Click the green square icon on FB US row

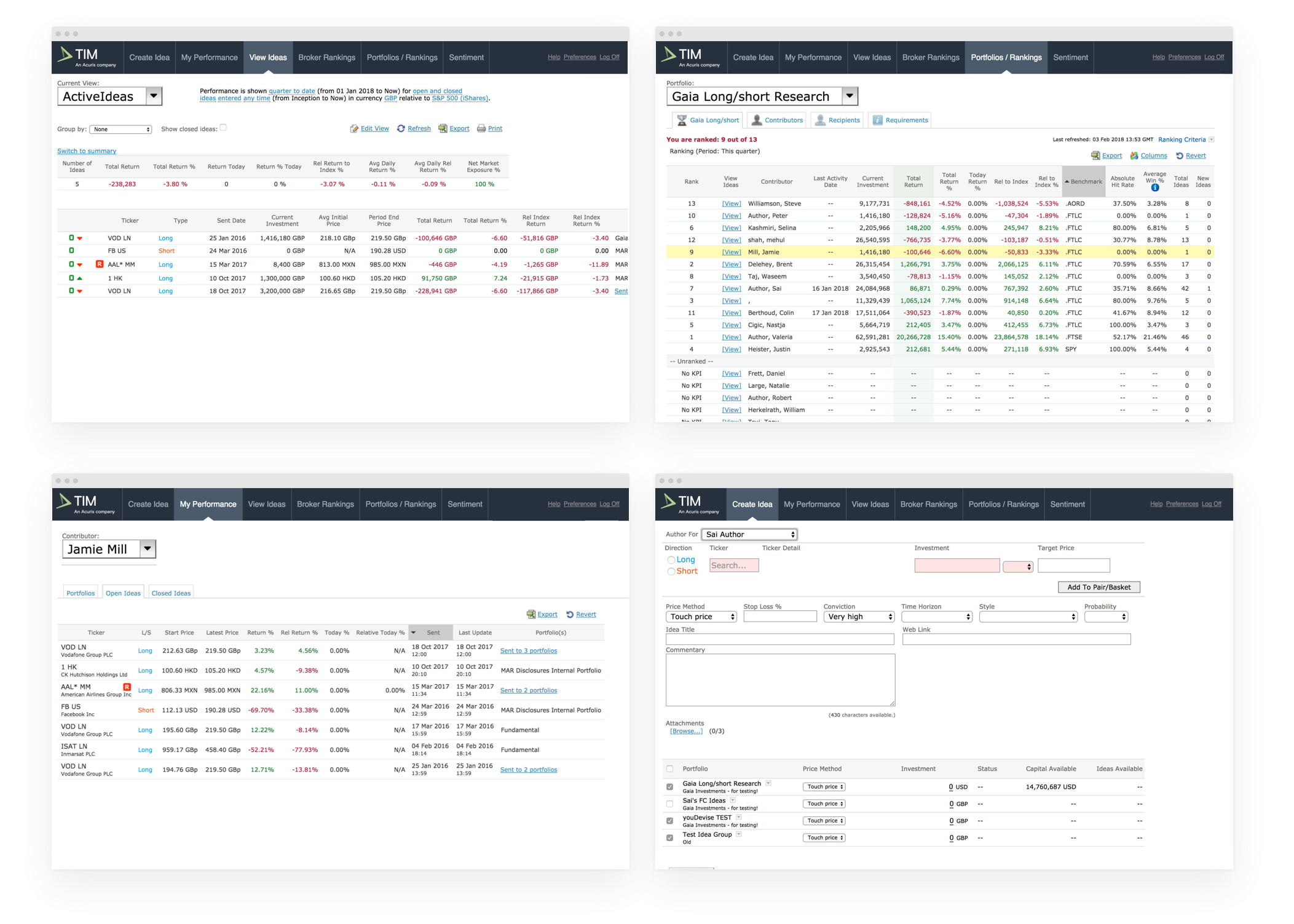tap(71, 251)
